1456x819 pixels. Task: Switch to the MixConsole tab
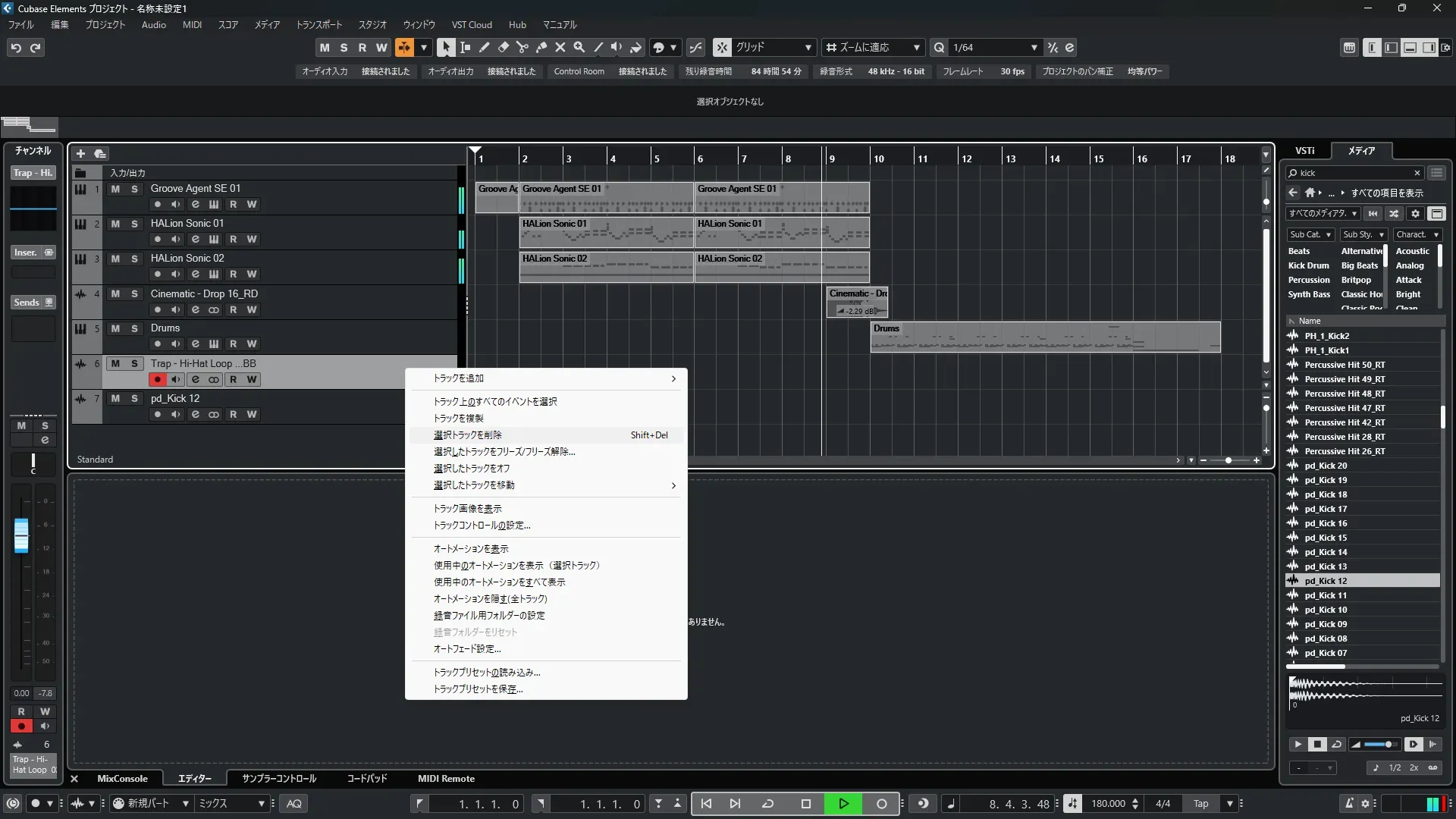122,779
